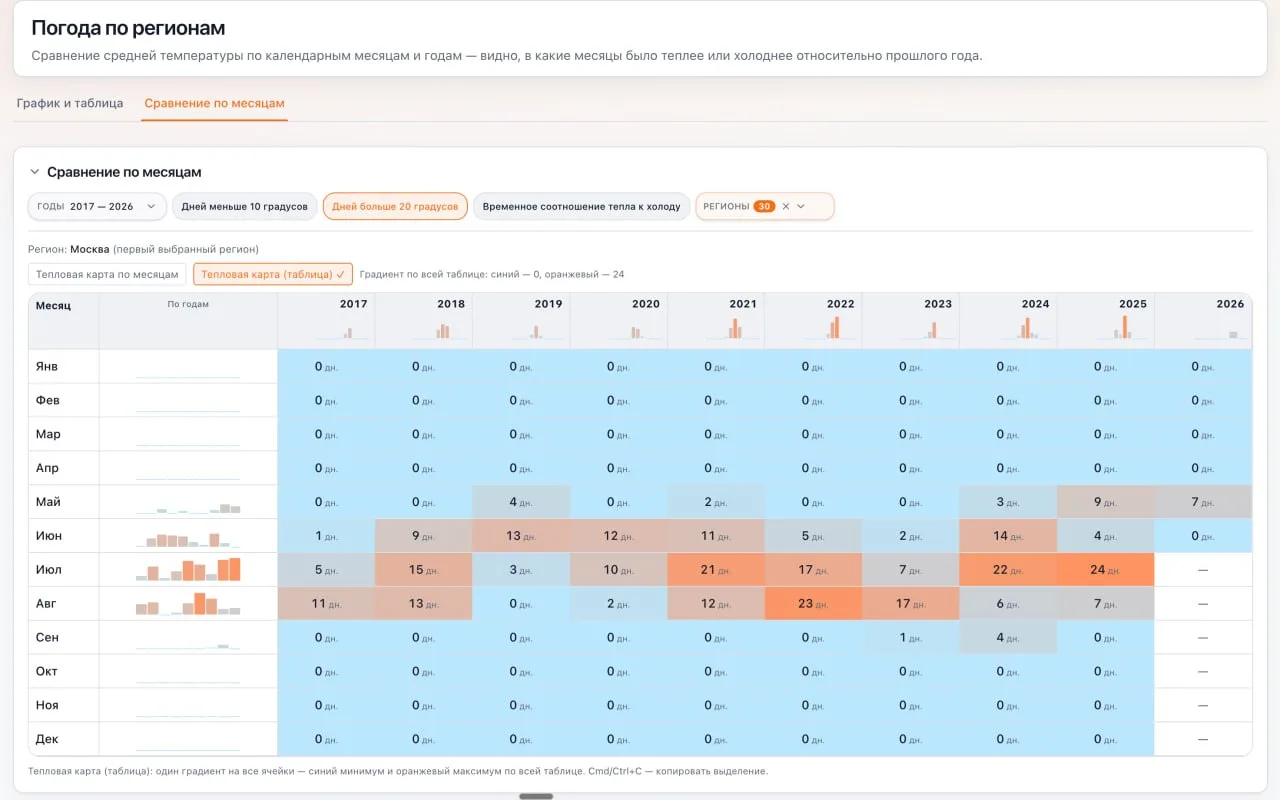Clear regions filter with the X icon

click(x=786, y=206)
